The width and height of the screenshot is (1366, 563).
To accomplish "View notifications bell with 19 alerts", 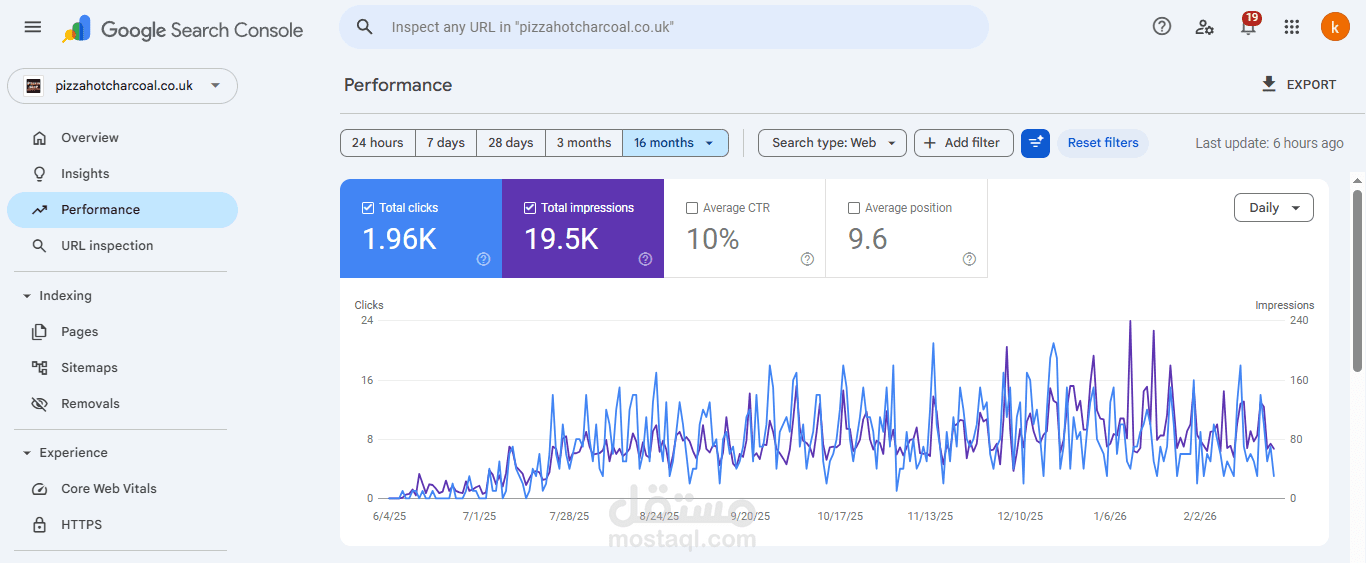I will coord(1248,26).
